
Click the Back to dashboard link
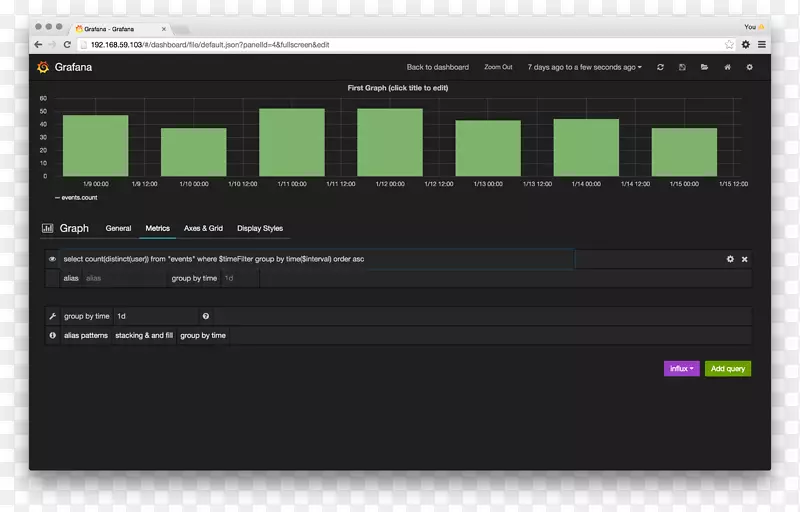[x=437, y=67]
